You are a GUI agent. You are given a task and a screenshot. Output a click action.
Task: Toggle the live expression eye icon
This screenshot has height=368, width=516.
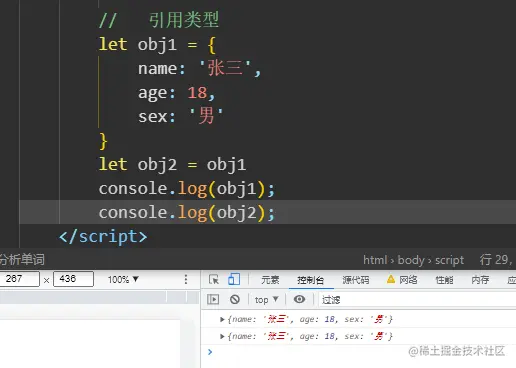(x=299, y=299)
